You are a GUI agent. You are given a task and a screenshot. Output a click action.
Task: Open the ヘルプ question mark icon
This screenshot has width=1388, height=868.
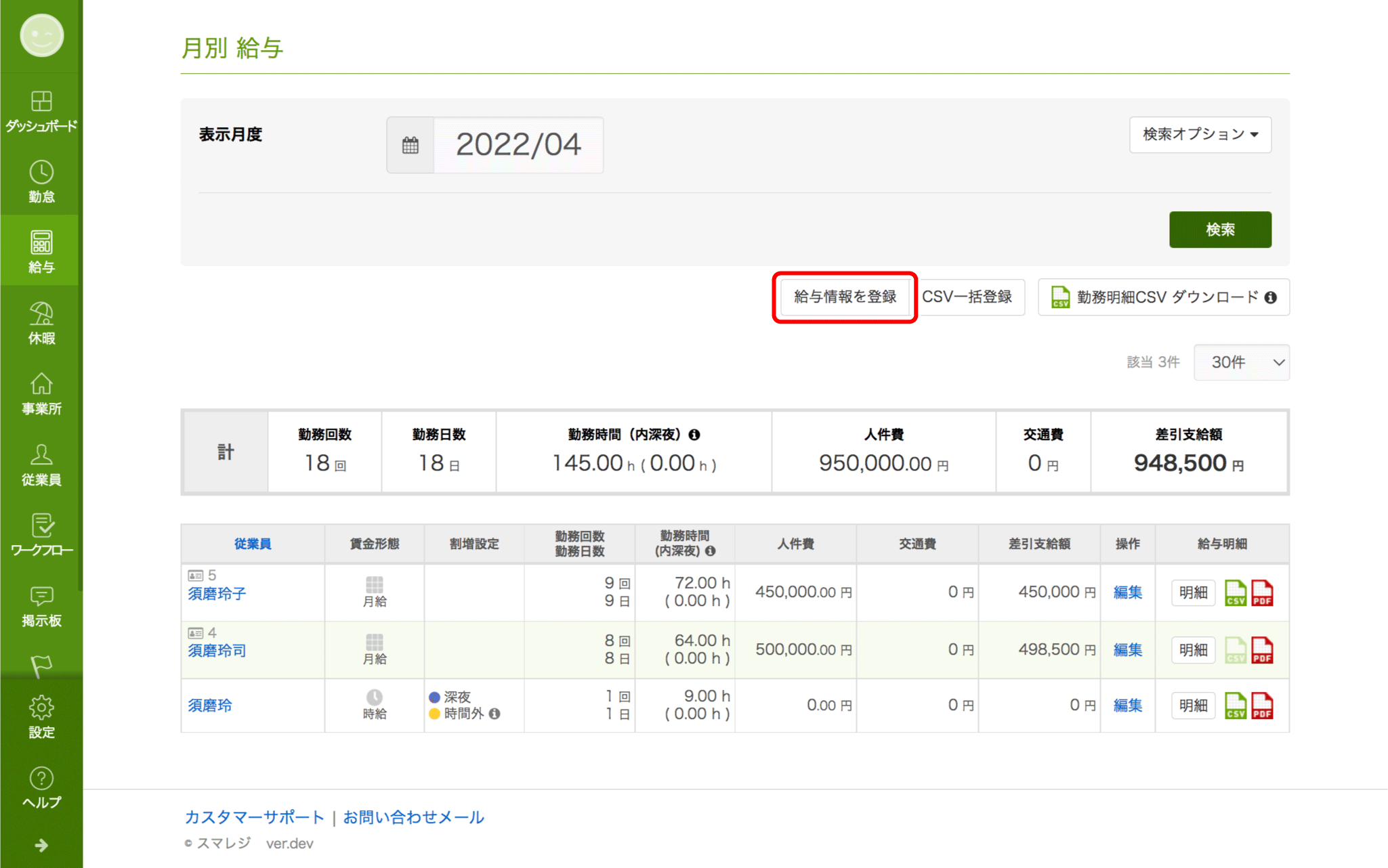41,779
